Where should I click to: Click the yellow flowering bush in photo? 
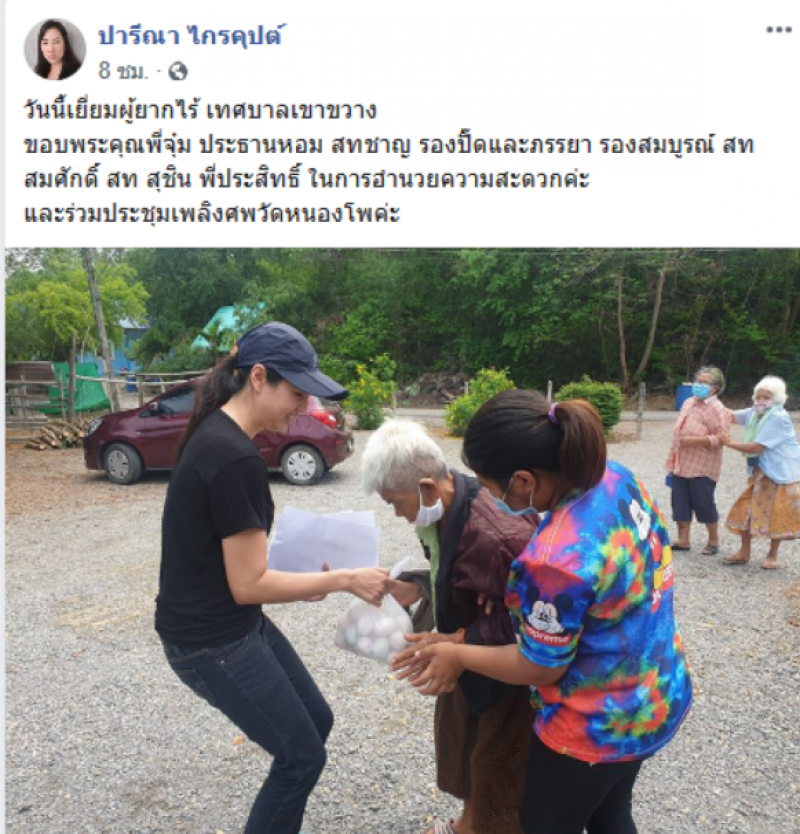367,391
